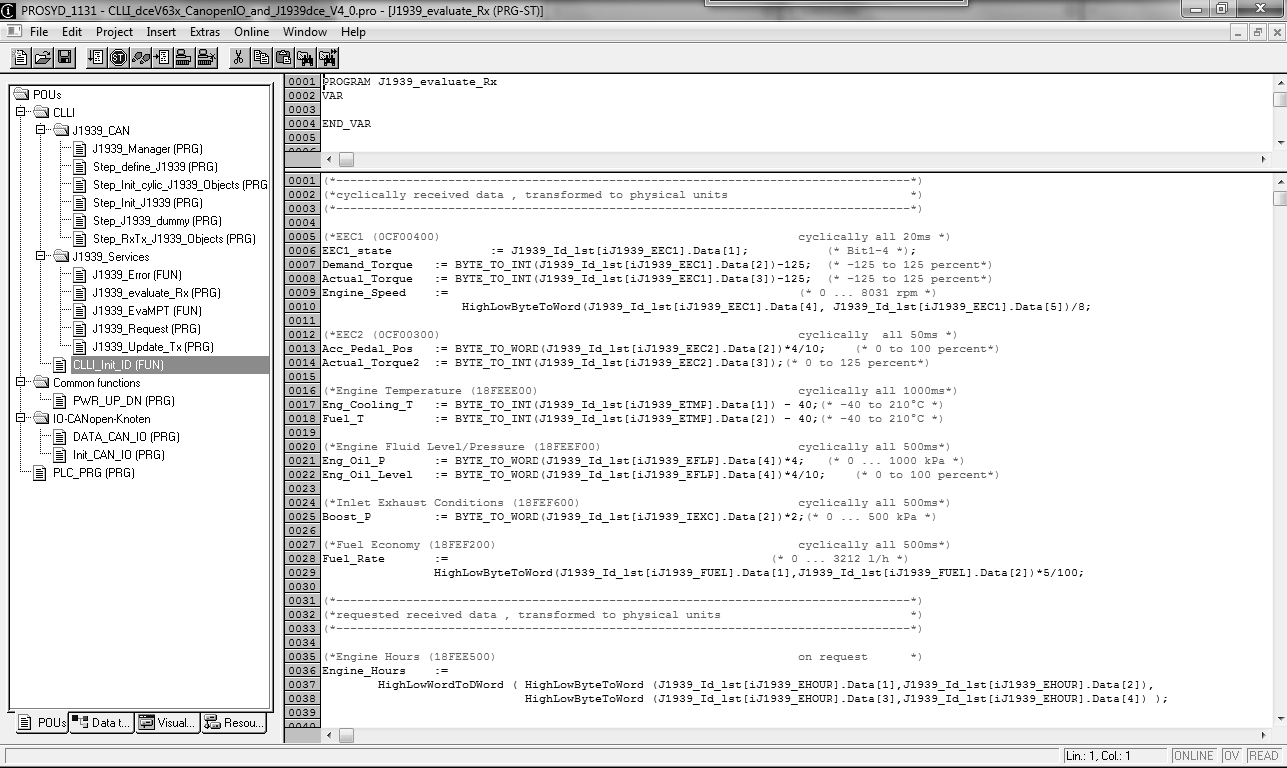Open the Window menu
The image size is (1287, 768).
(305, 32)
